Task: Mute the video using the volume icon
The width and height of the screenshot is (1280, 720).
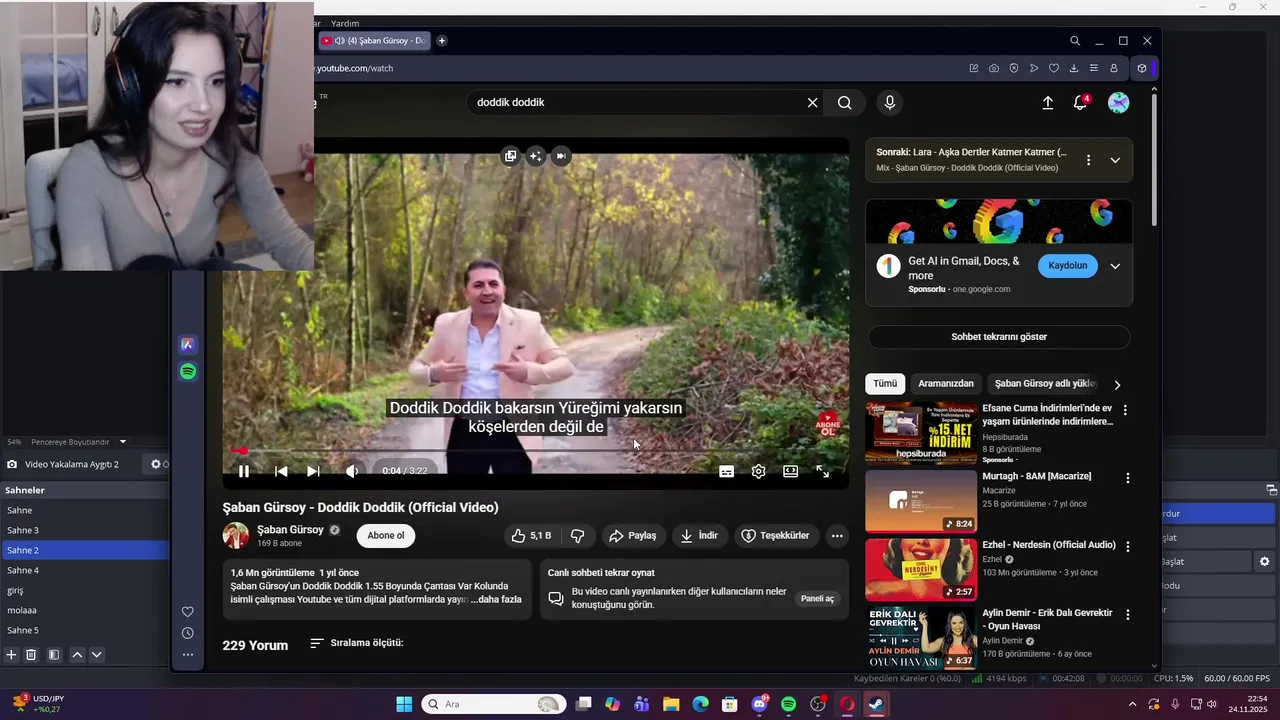Action: pos(352,471)
